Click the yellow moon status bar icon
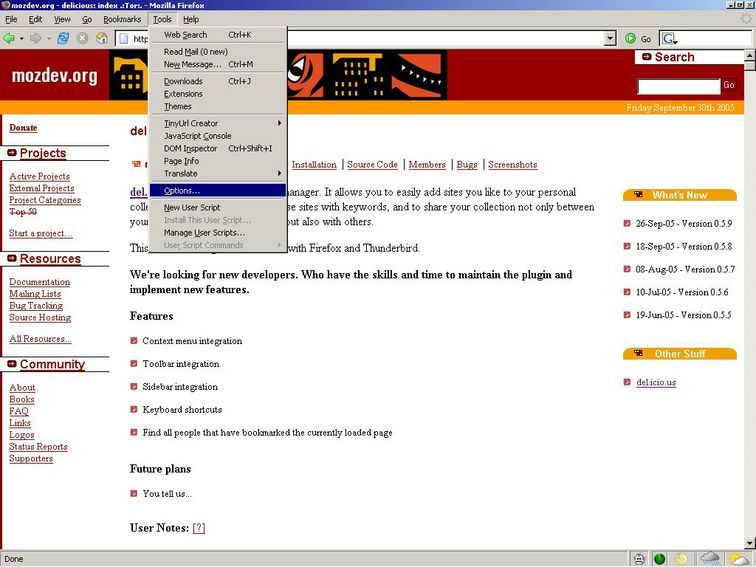756x567 pixels. click(x=681, y=559)
